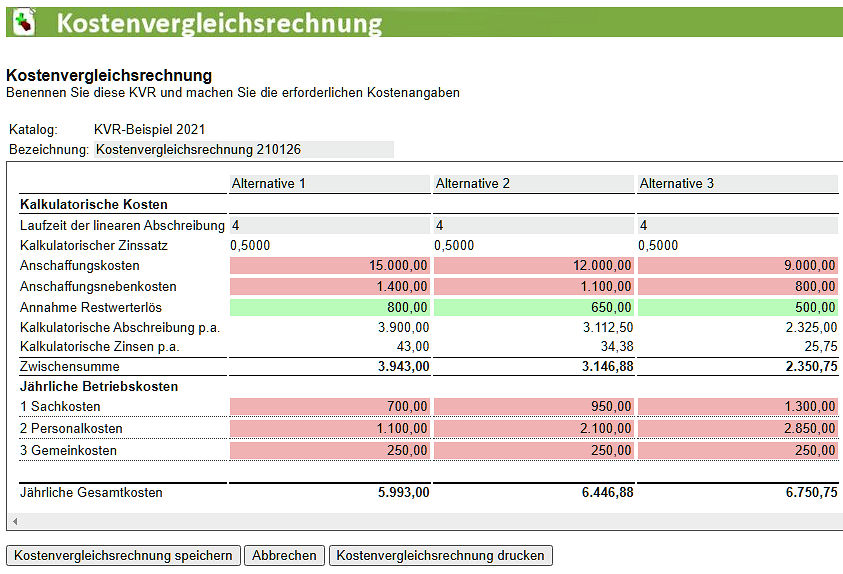This screenshot has width=843, height=574.
Task: Change Anschaffungskosten value 15.000,00
Action: point(330,266)
